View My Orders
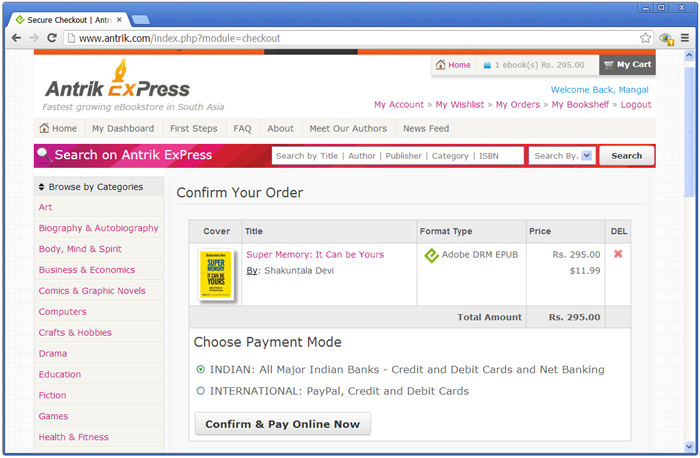Screen dimensions: 700x458 point(517,104)
